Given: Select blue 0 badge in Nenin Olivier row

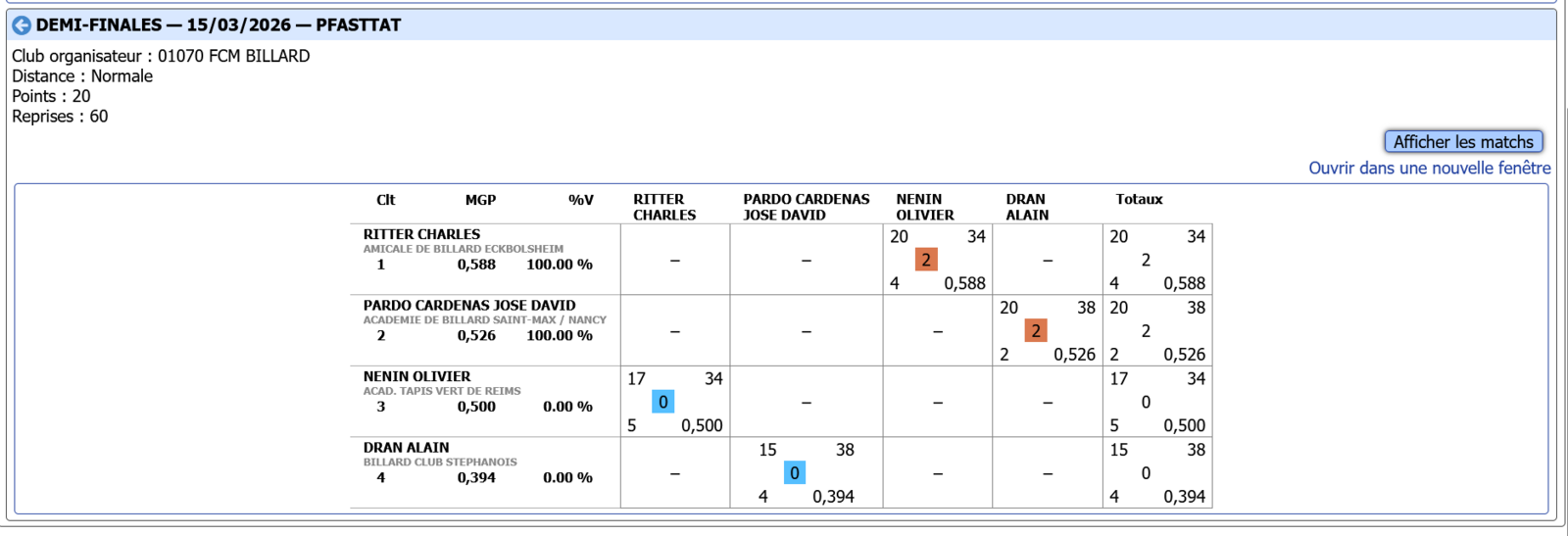Looking at the screenshot, I should point(663,402).
